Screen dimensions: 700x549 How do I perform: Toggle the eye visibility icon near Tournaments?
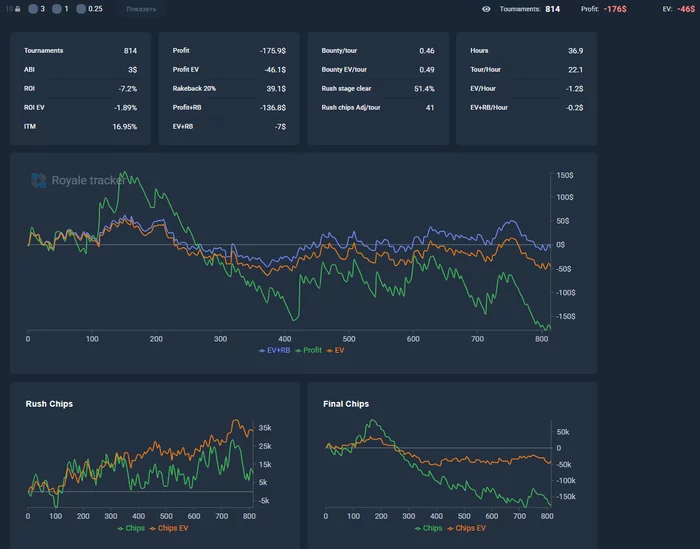coord(486,9)
